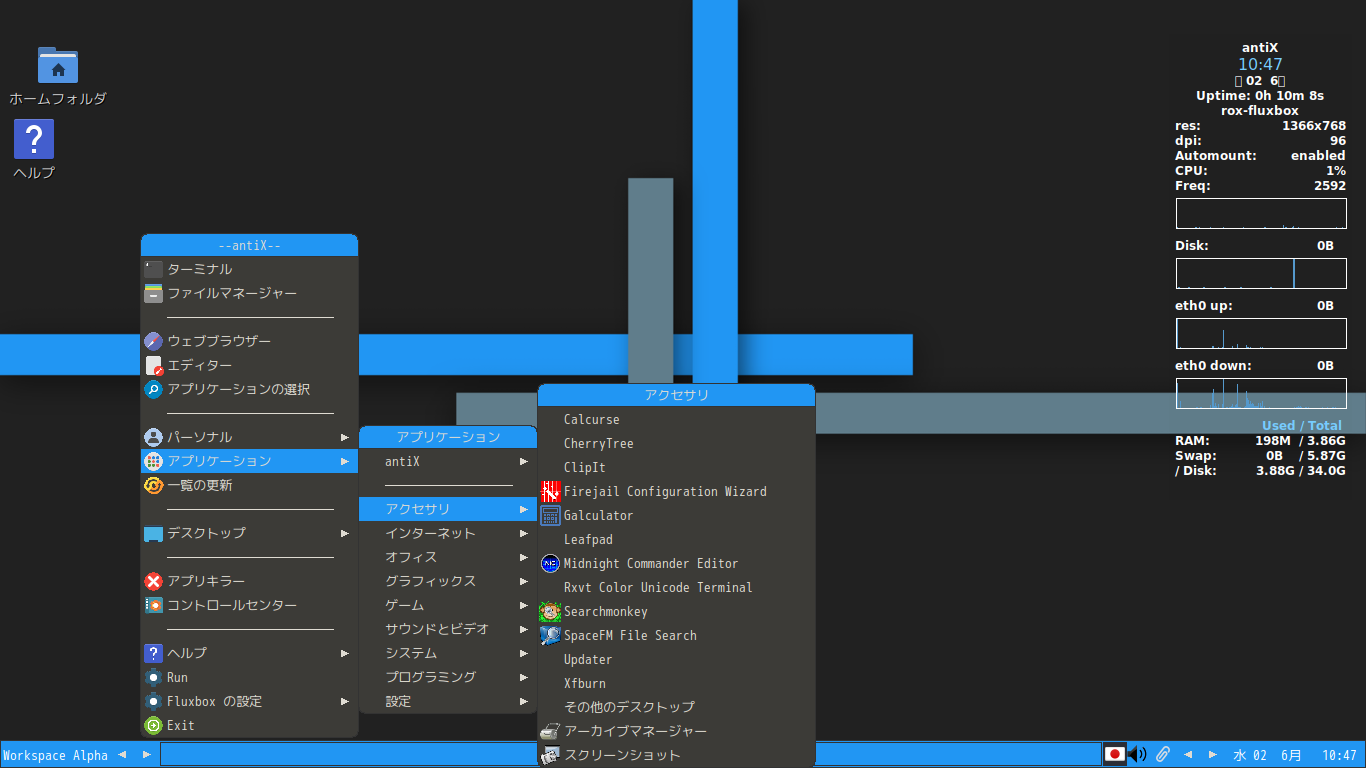This screenshot has width=1366, height=768.
Task: Click the taskbar clock showing 10:47
Action: tap(1339, 755)
